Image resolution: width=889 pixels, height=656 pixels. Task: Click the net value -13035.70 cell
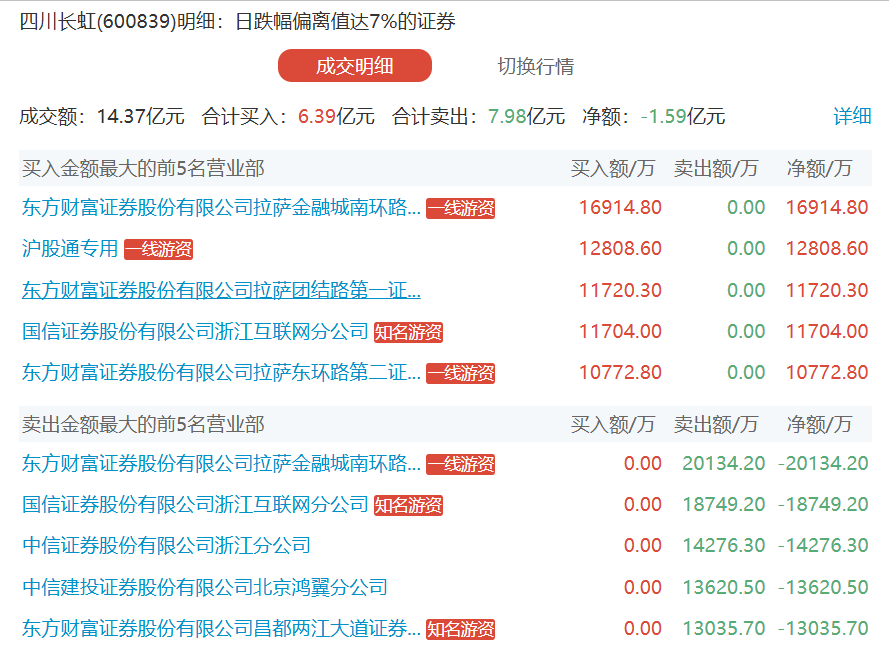coord(823,628)
